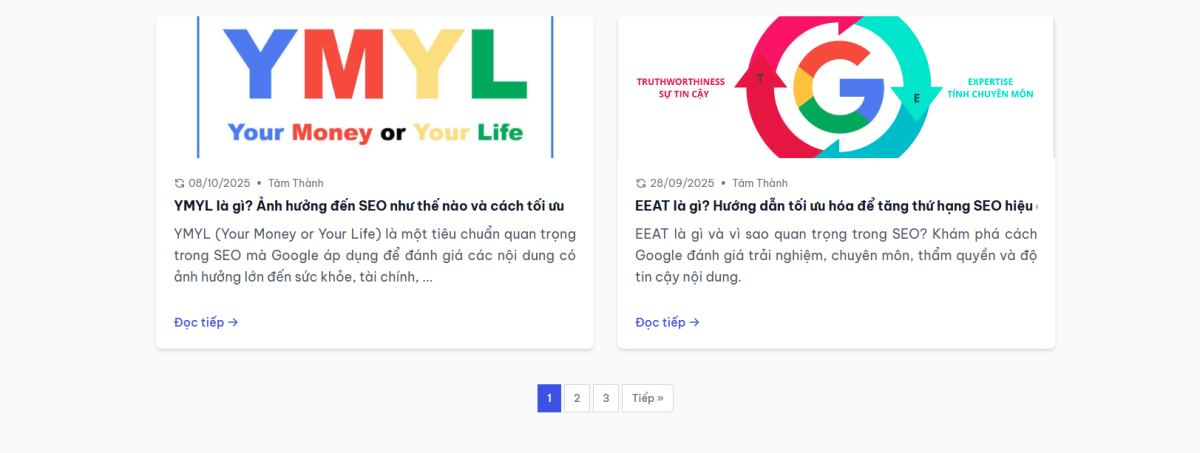Go to page 2 of the post list
Viewport: 1200px width, 453px height.
click(x=576, y=398)
